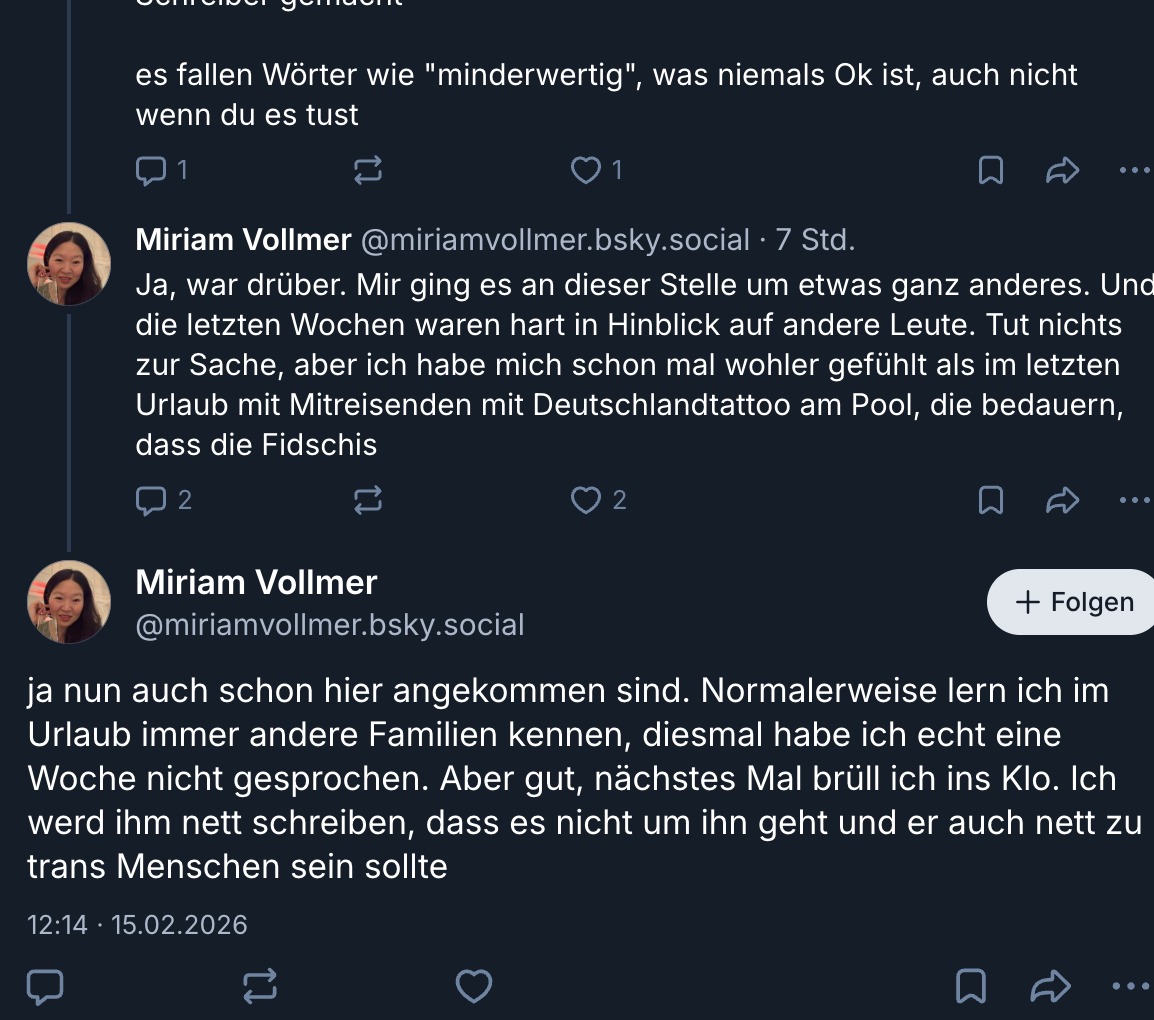
Task: Open reply box on the 7 Std. post
Action: [151, 499]
